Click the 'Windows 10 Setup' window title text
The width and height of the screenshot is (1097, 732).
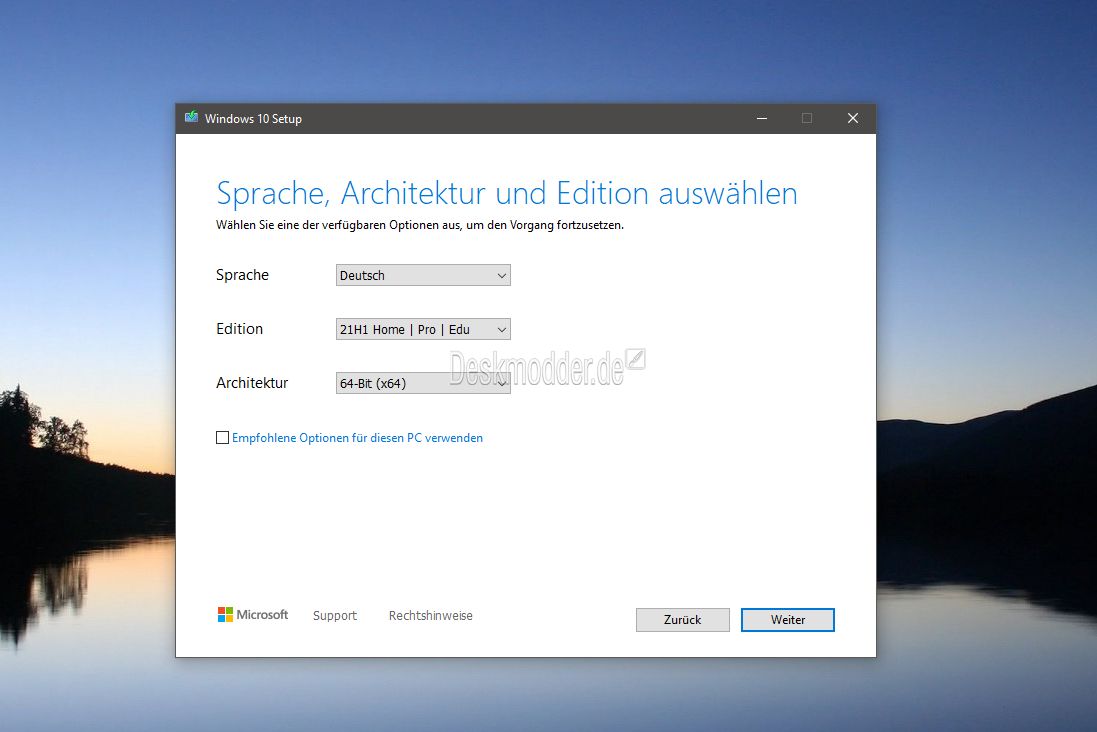tap(253, 118)
